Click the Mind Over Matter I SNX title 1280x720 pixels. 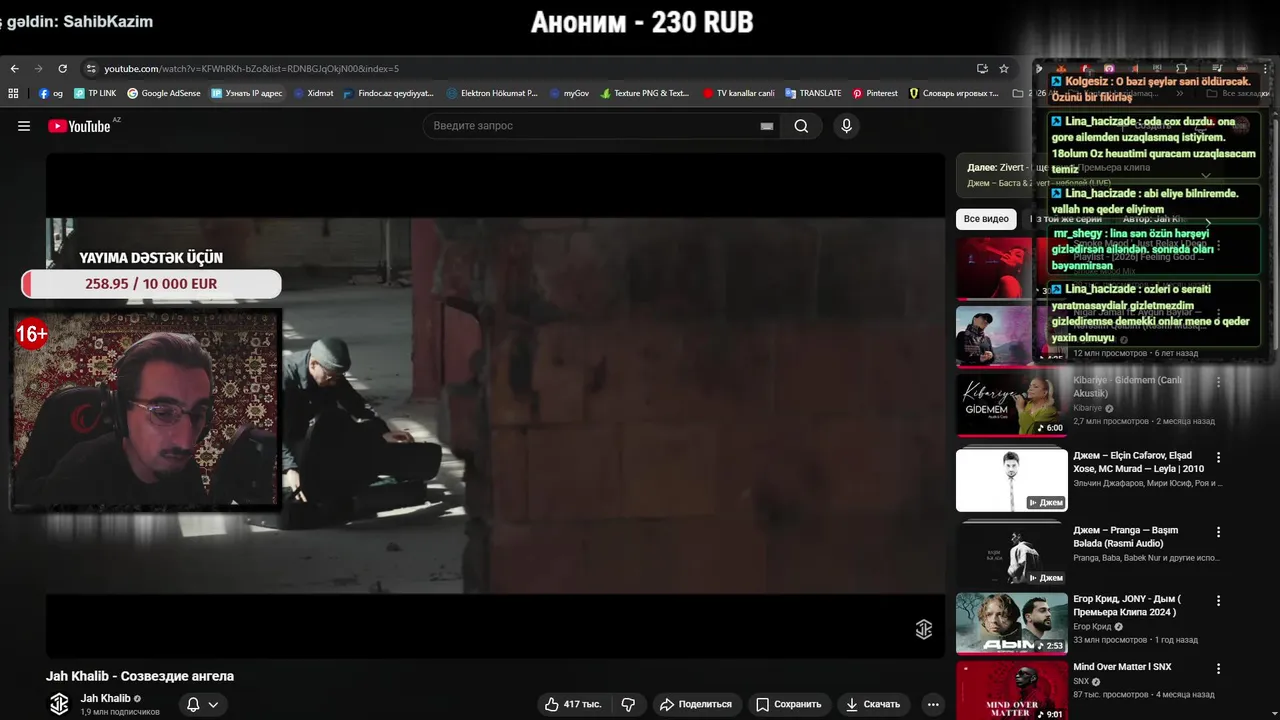(x=1122, y=667)
